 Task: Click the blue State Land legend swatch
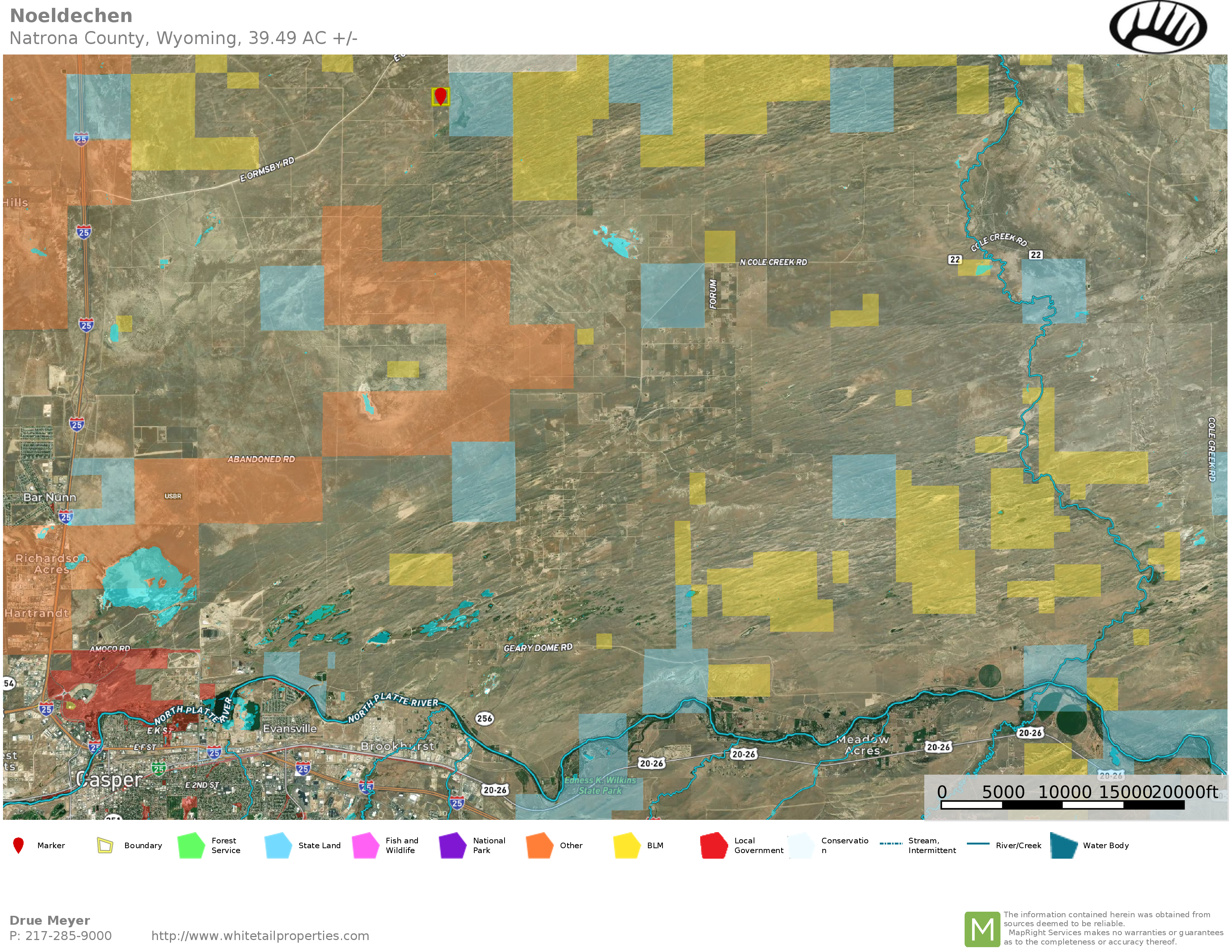pyautogui.click(x=278, y=845)
